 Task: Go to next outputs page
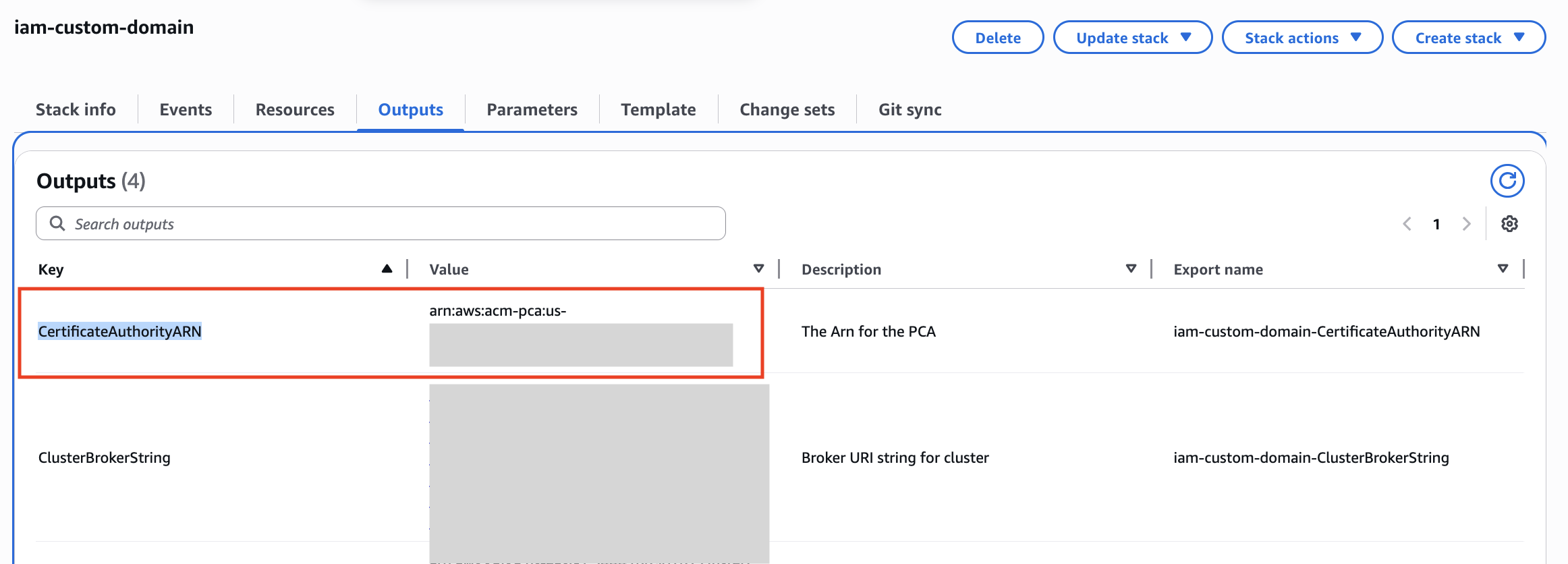tap(1466, 224)
